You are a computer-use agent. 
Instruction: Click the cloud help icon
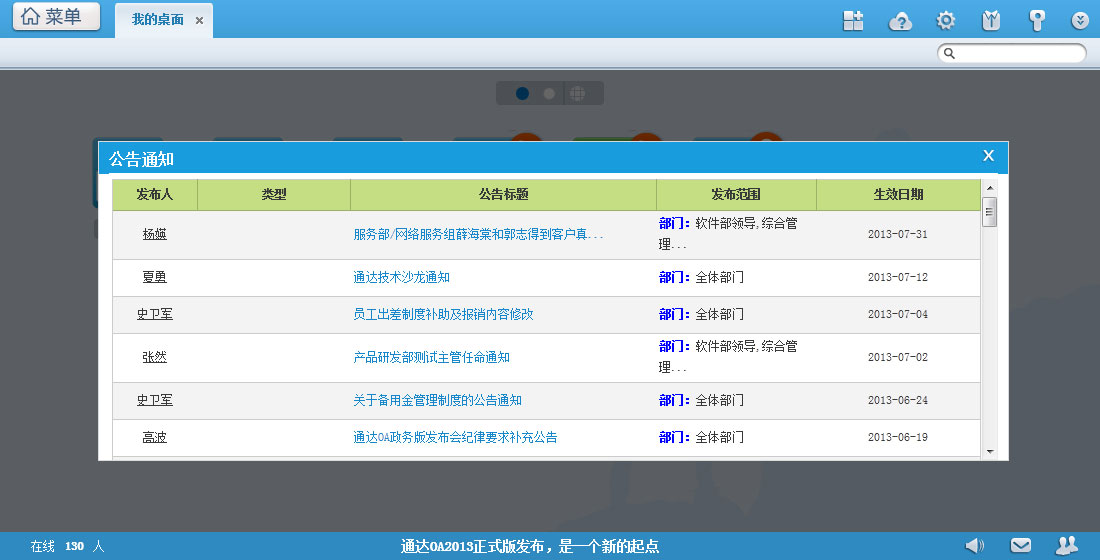tap(900, 21)
